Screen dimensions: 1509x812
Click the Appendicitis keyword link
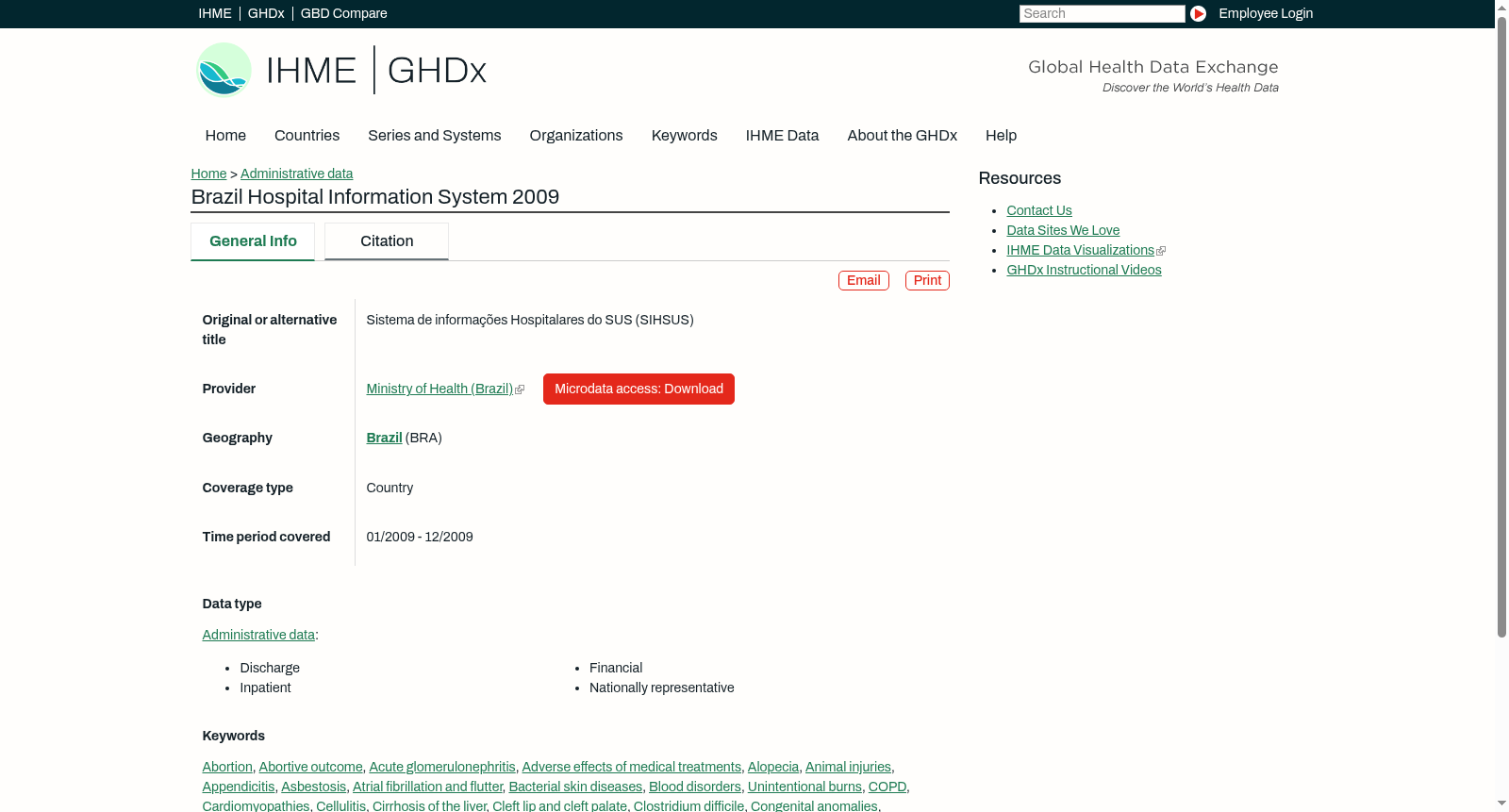pos(239,787)
